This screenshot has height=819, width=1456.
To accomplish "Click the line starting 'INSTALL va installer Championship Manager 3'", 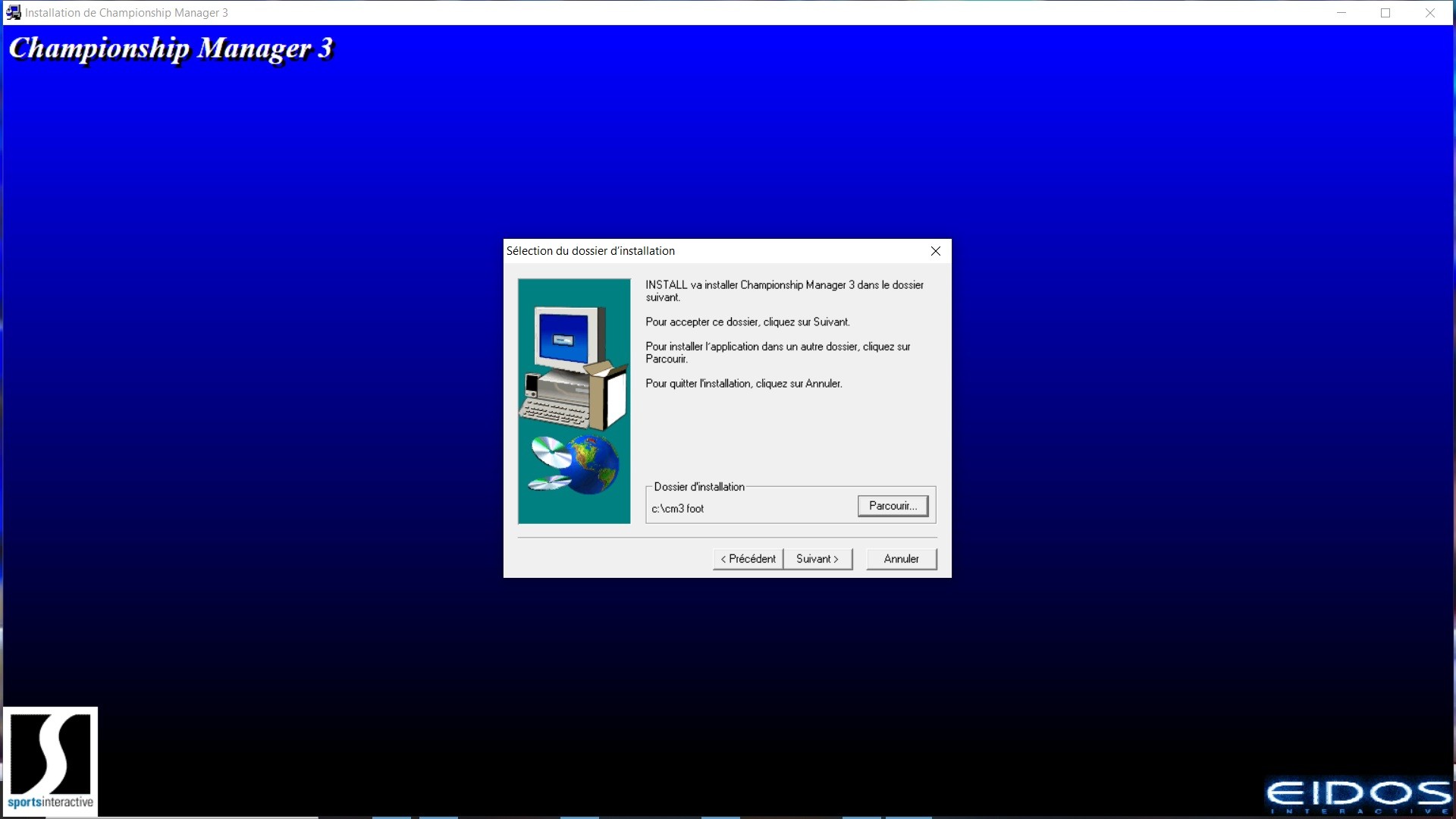I will (785, 291).
